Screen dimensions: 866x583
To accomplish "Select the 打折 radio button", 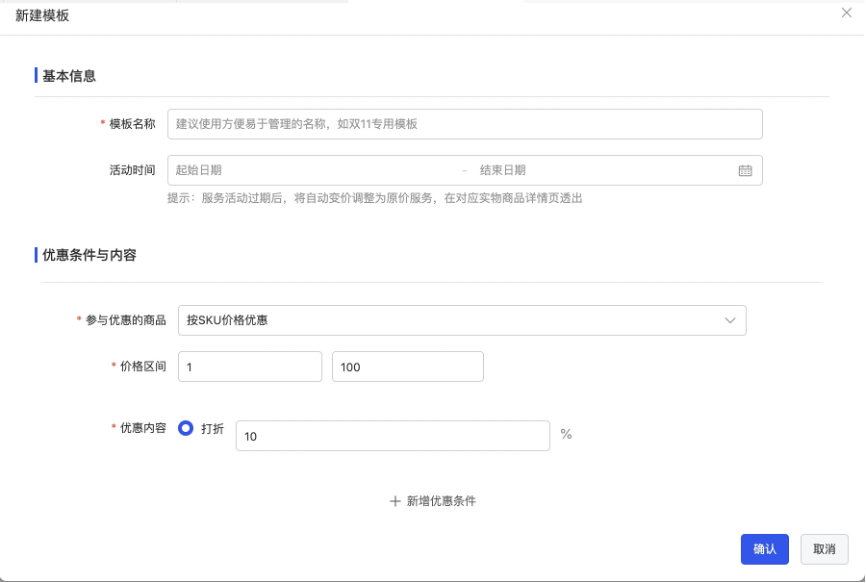I will (x=186, y=428).
